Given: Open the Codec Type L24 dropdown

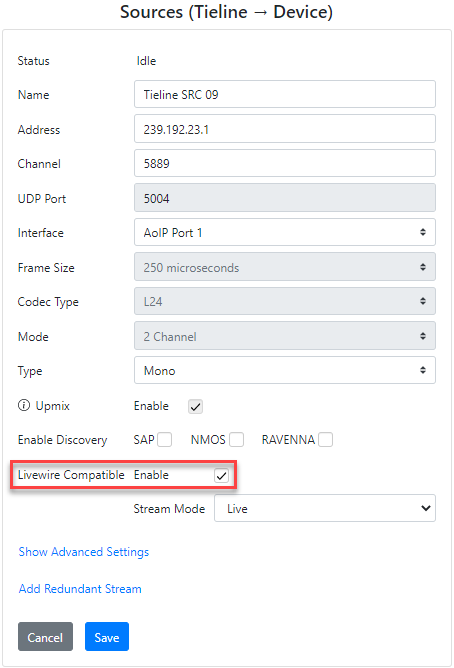Looking at the screenshot, I should (x=284, y=302).
